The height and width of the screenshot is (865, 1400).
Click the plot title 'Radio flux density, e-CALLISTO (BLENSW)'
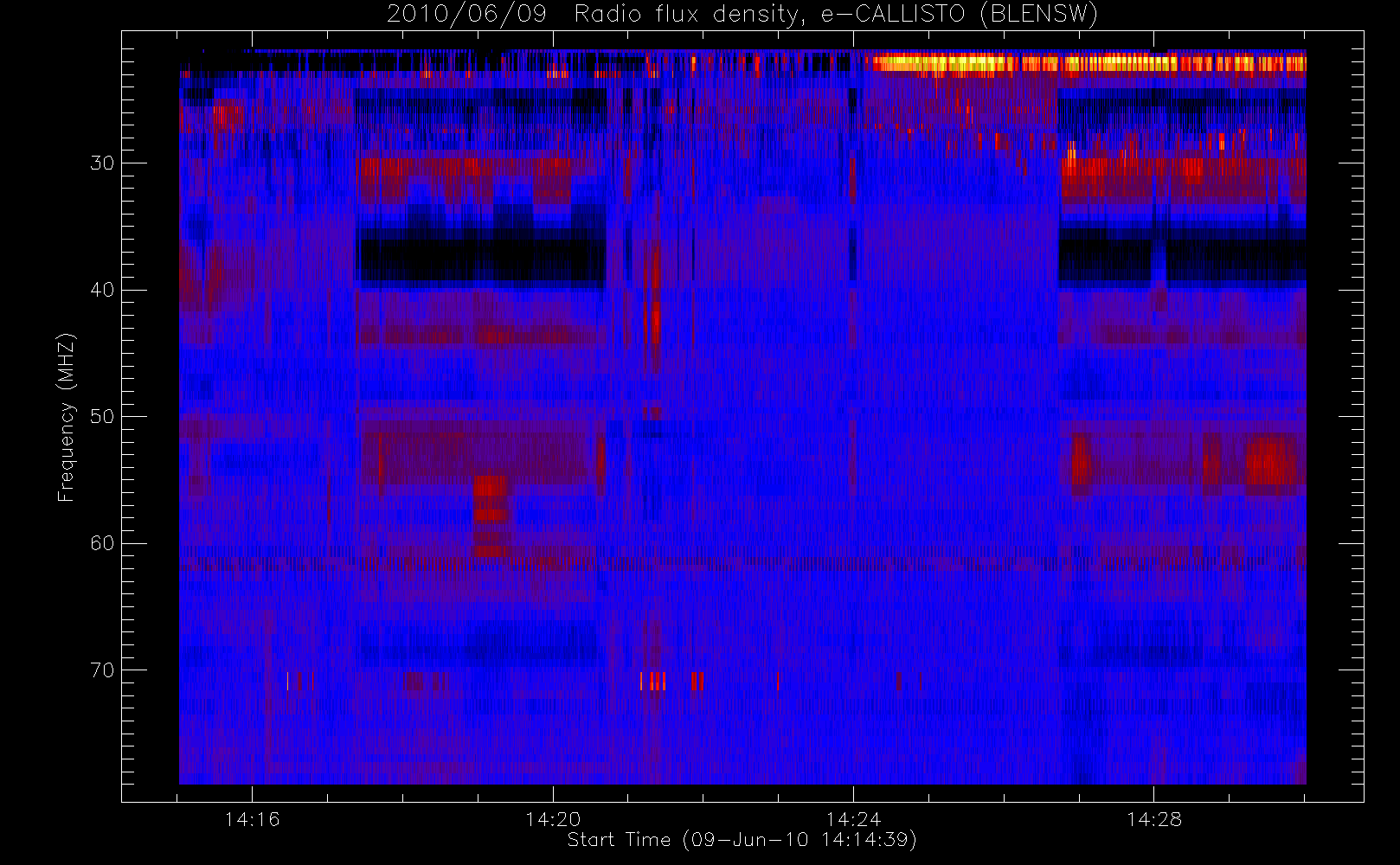click(x=836, y=14)
